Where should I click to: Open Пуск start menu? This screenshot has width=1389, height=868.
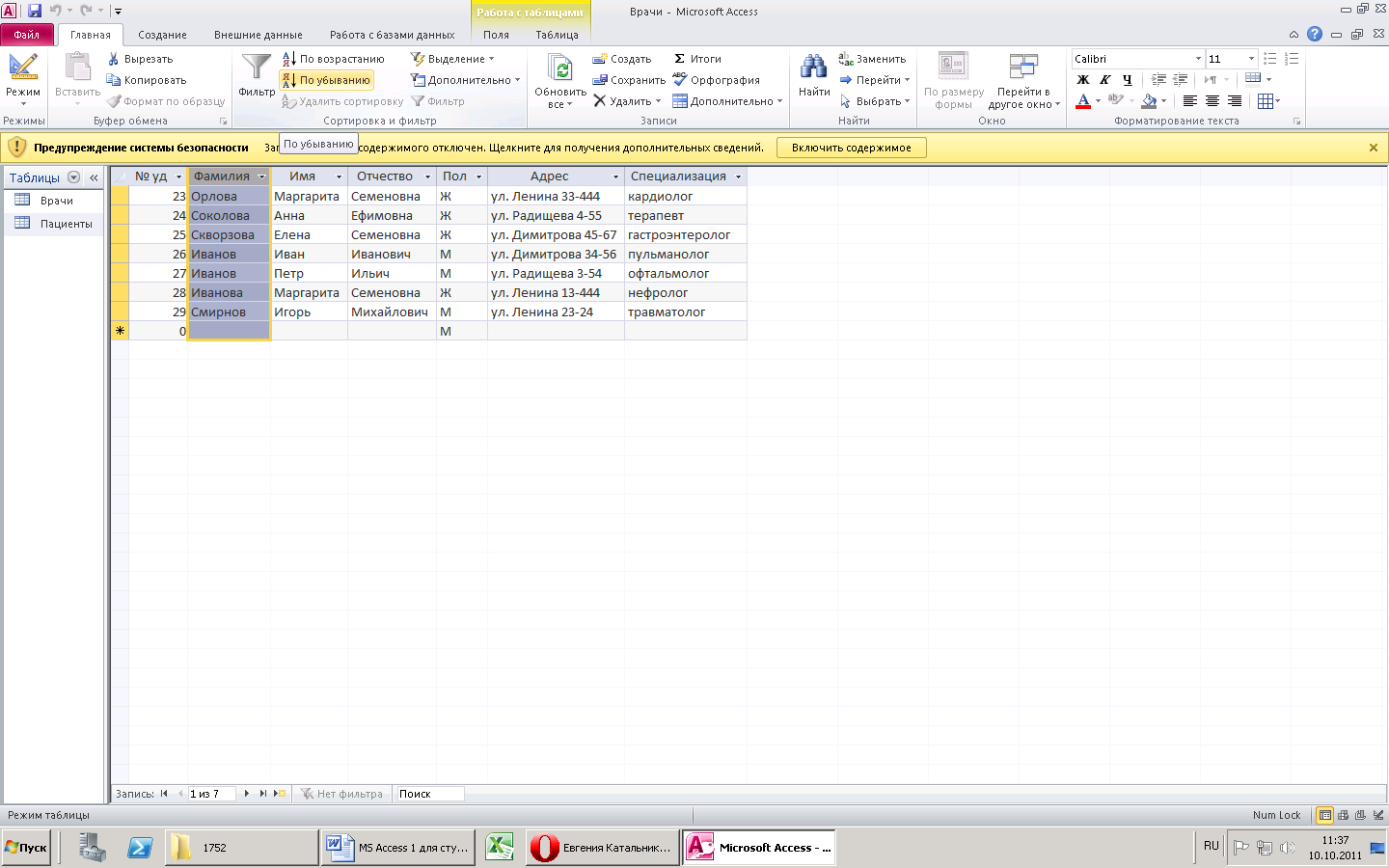[26, 848]
